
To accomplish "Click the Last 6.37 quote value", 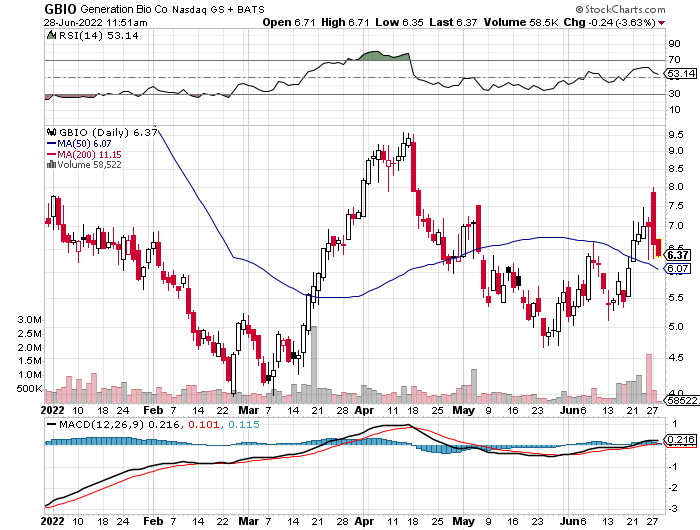I will coord(453,22).
